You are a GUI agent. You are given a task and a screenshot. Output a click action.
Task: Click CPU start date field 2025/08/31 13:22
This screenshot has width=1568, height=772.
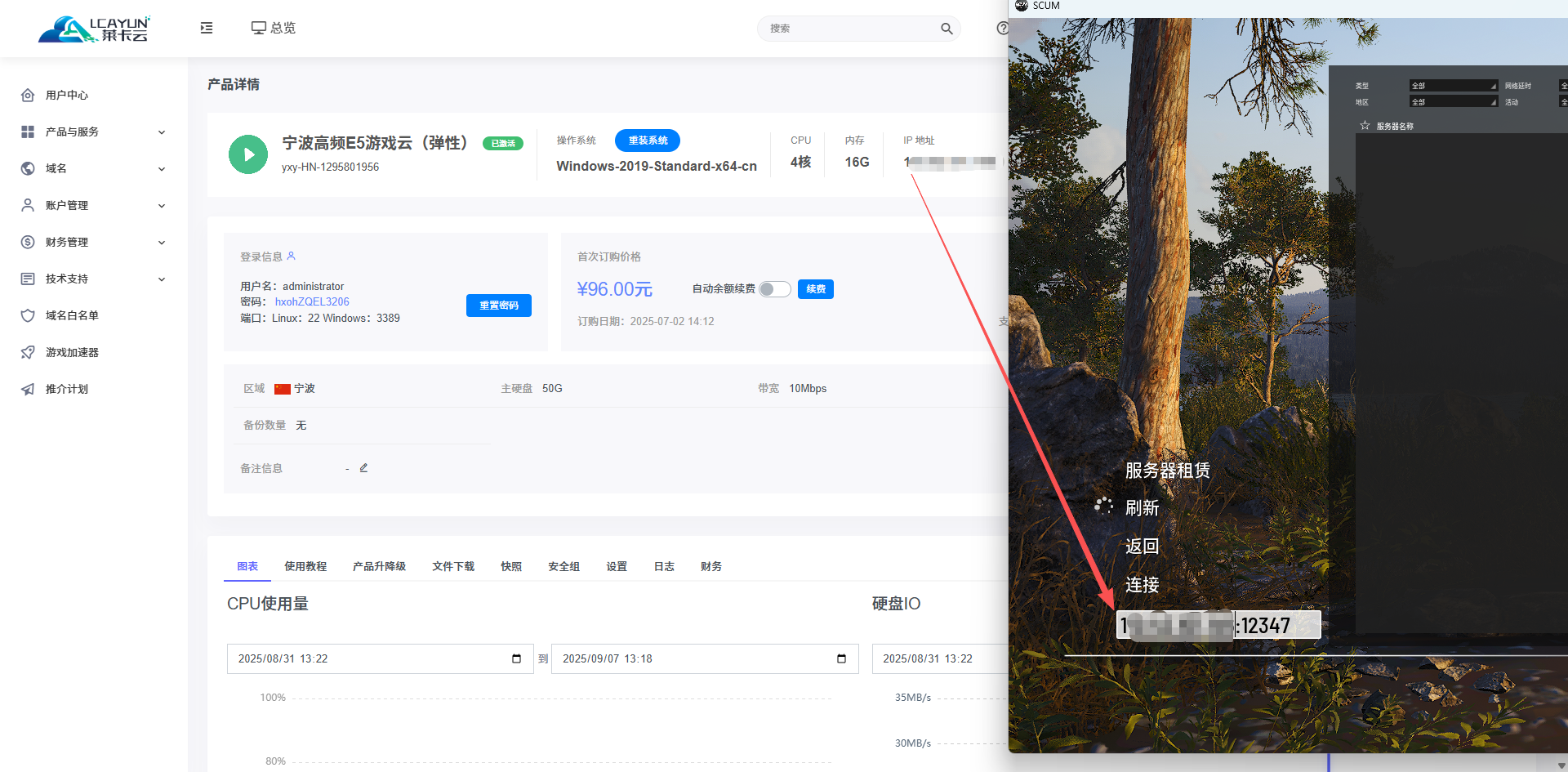[380, 658]
